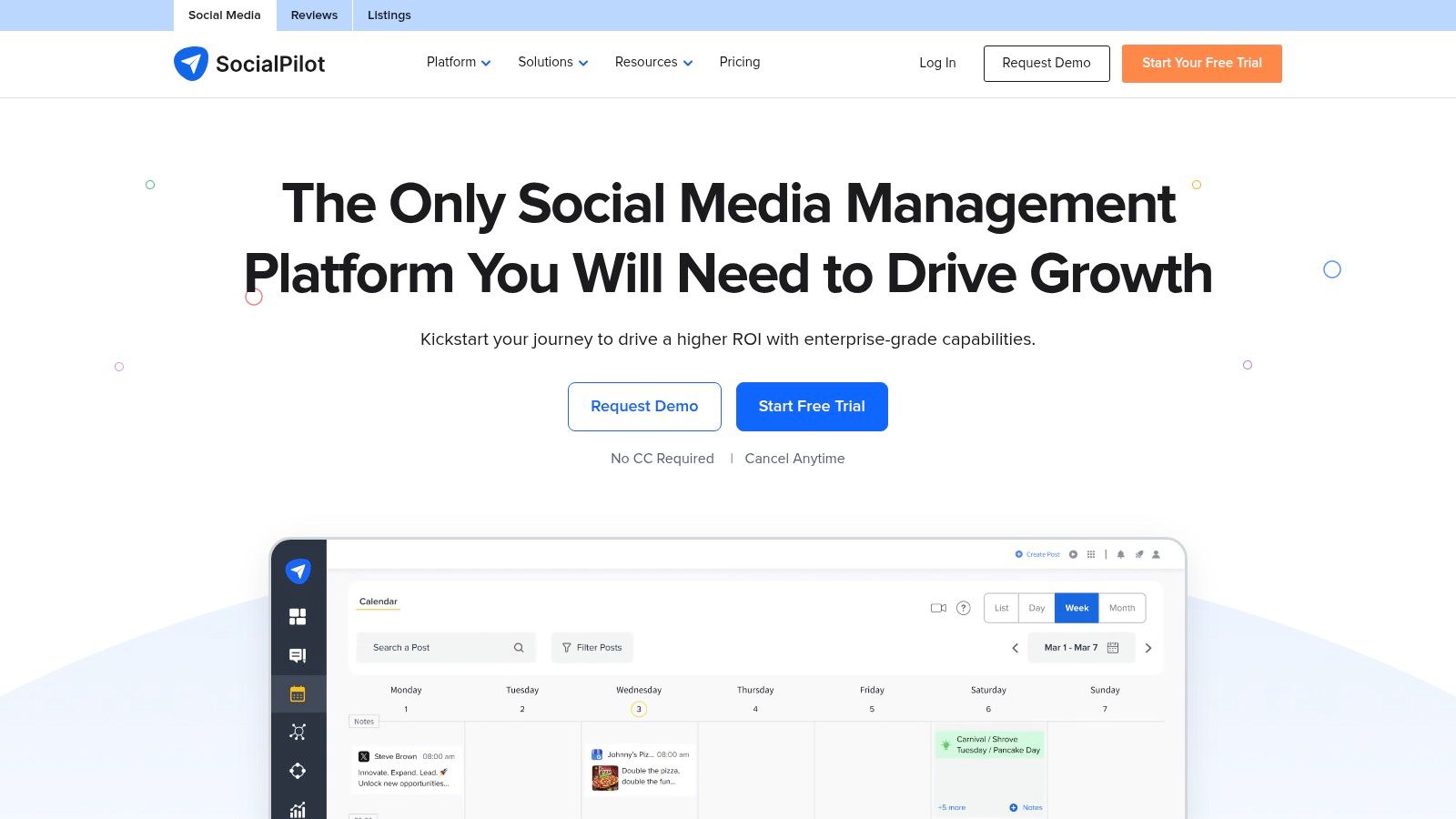1456x819 pixels.
Task: Click inside the Search a Post field
Action: [428, 647]
